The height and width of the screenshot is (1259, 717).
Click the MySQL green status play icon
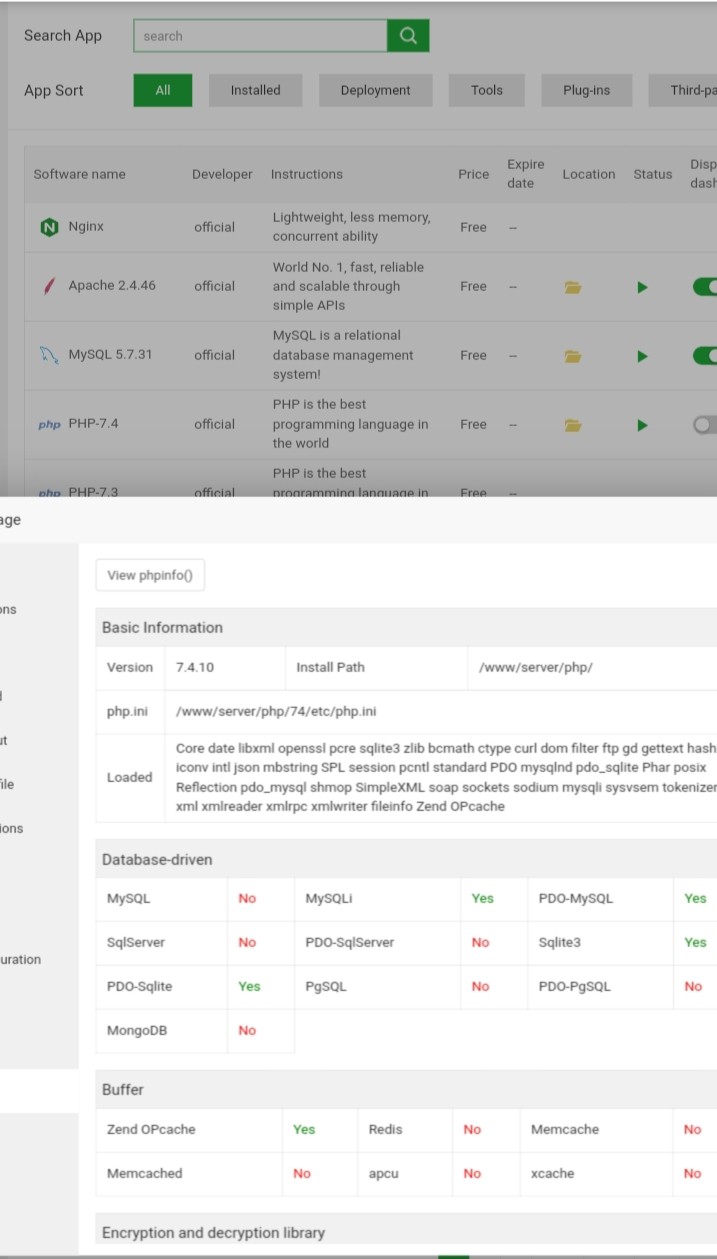point(643,356)
